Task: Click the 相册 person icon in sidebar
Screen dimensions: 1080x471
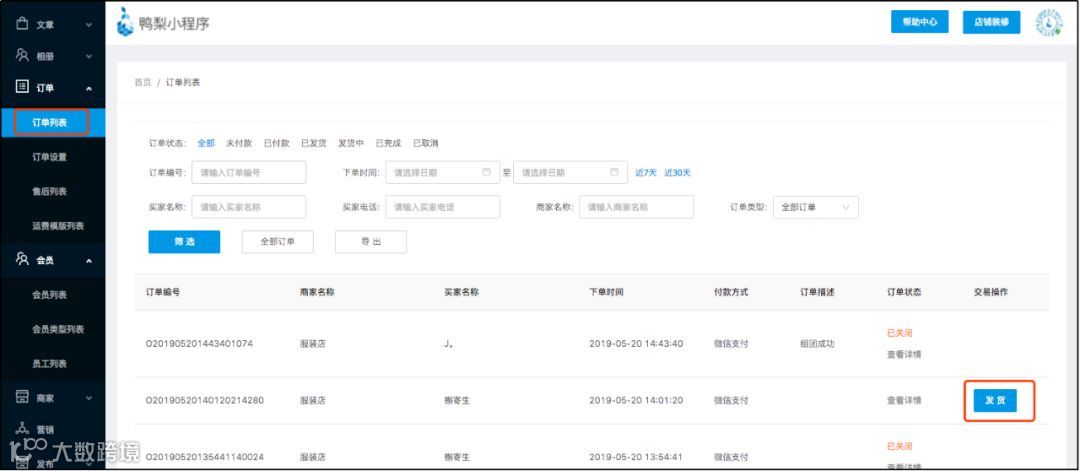Action: [22, 55]
